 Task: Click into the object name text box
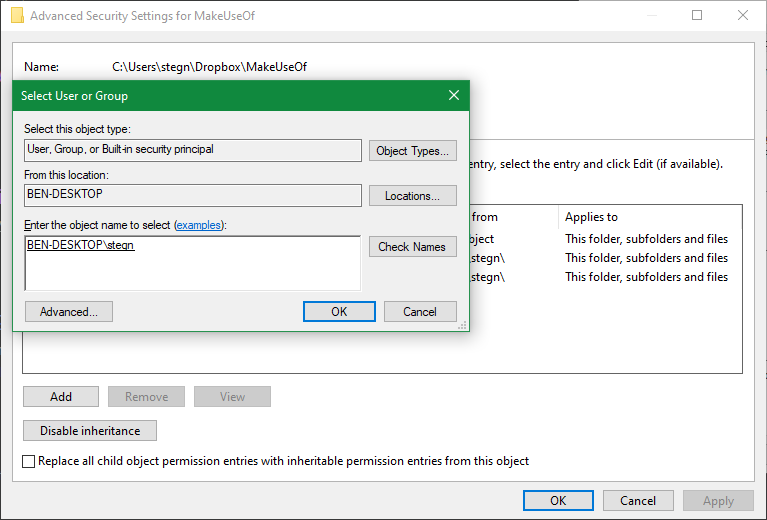193,263
